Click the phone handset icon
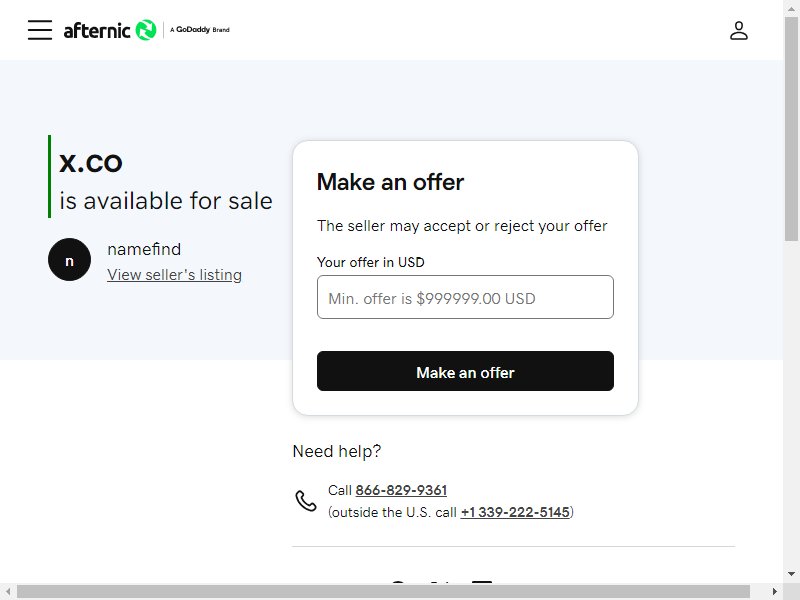 306,501
